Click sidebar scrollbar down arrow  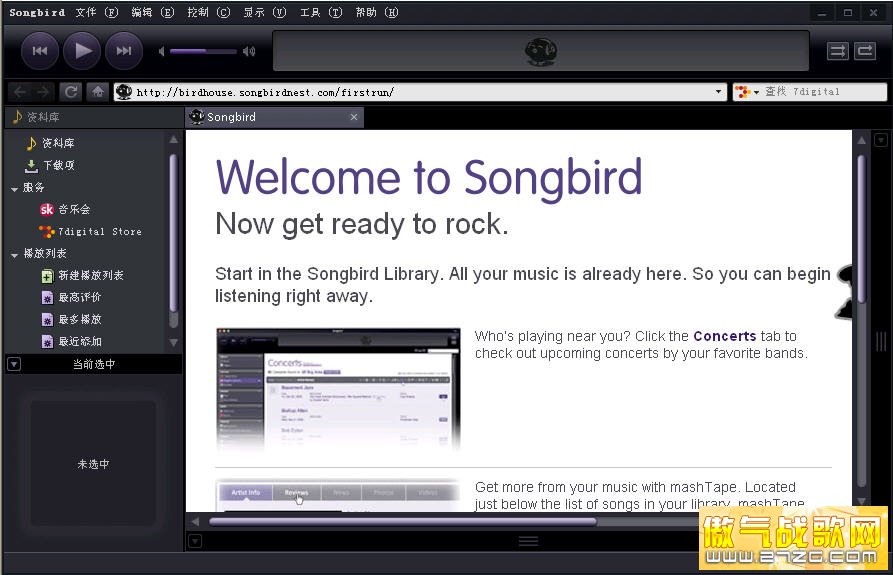(x=174, y=343)
